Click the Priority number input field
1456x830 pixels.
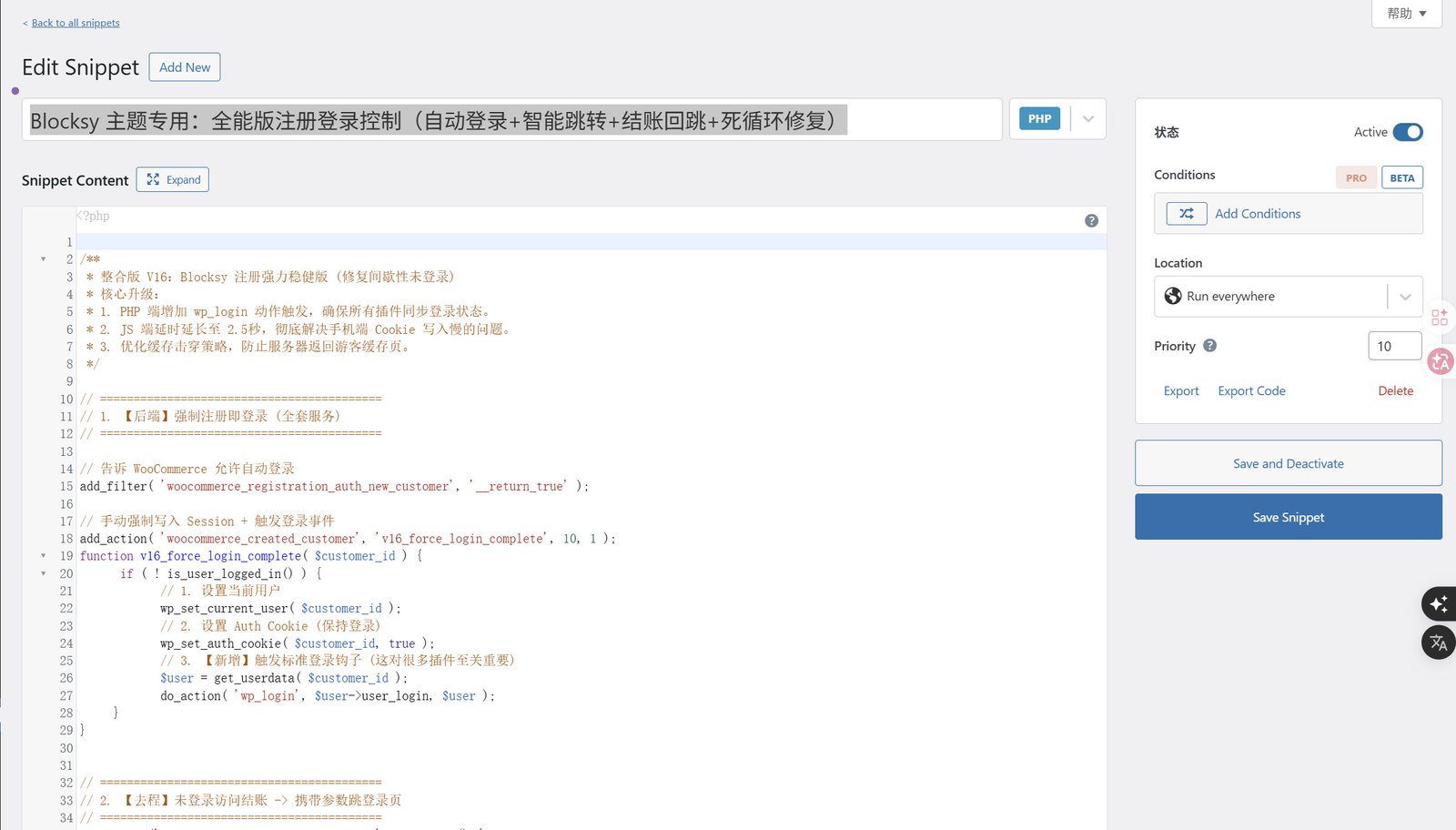tap(1393, 346)
